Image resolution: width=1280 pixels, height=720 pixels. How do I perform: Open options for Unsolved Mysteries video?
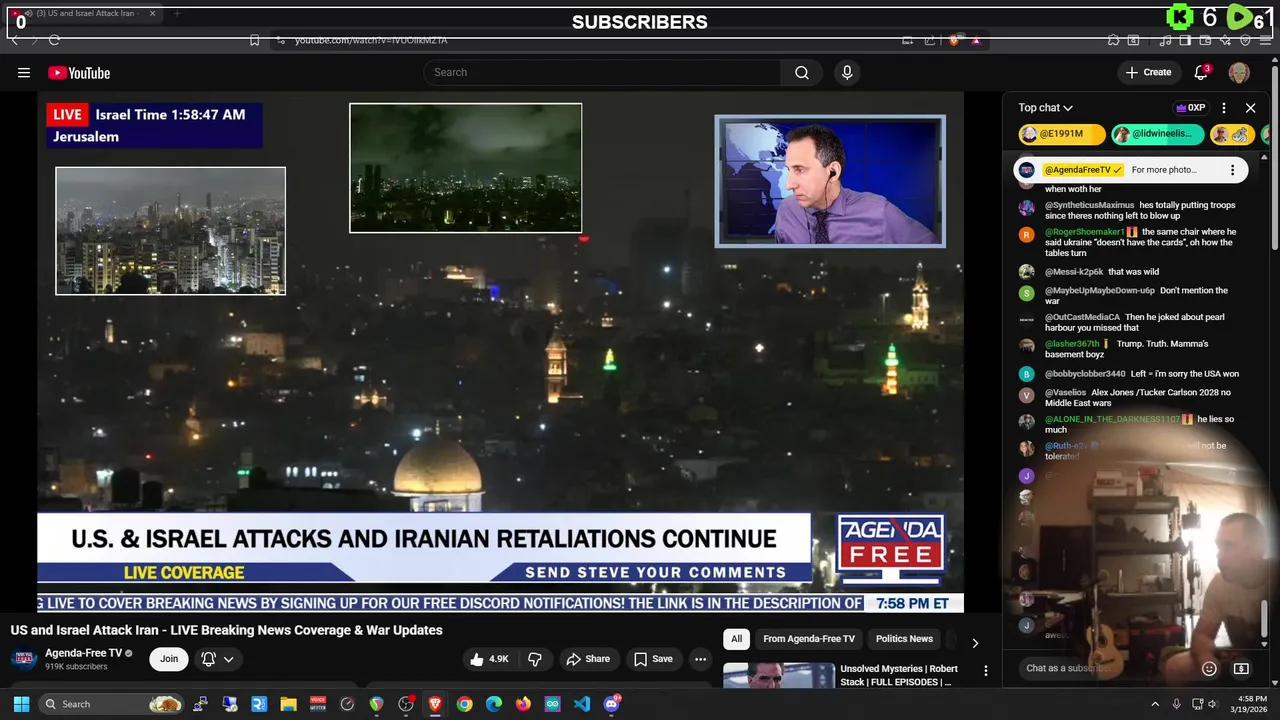coord(985,671)
